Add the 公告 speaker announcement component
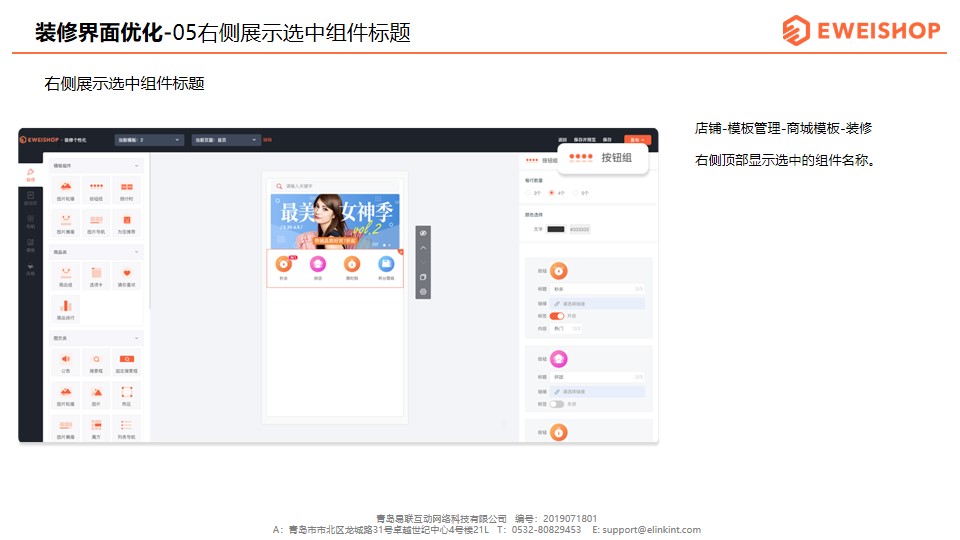Image resolution: width=960 pixels, height=540 pixels. pyautogui.click(x=66, y=362)
